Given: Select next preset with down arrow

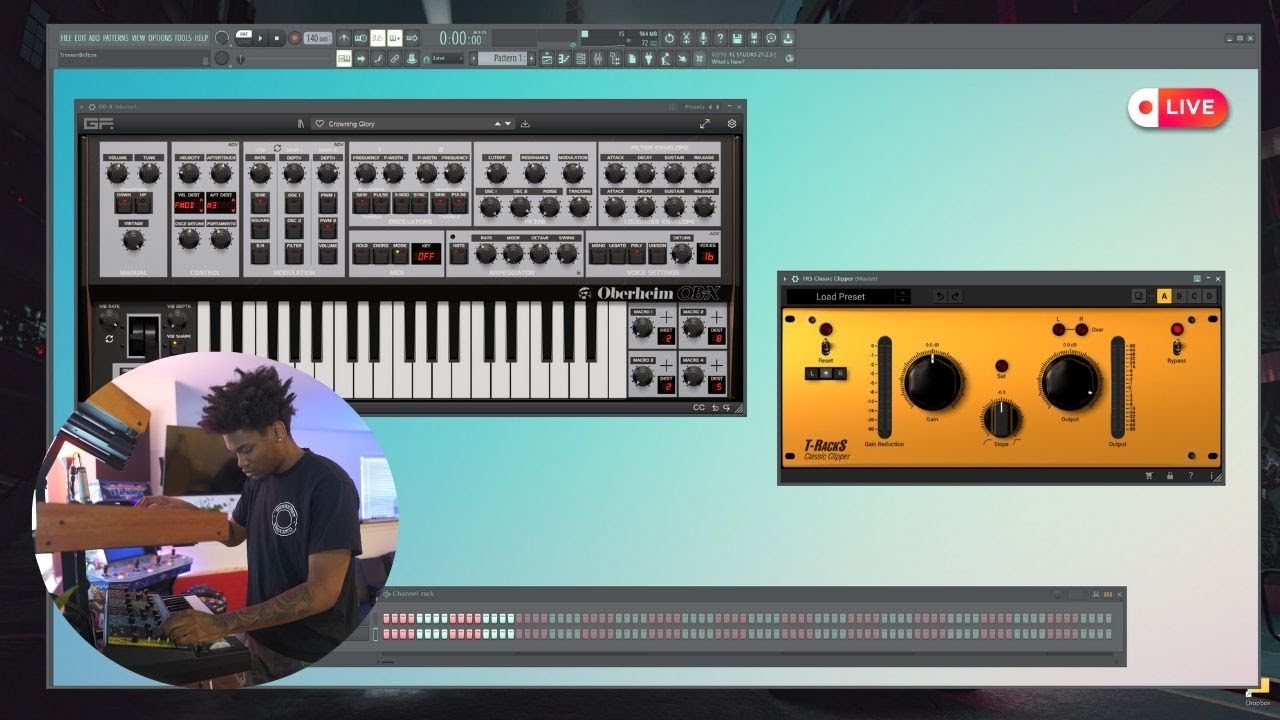Looking at the screenshot, I should tap(508, 124).
